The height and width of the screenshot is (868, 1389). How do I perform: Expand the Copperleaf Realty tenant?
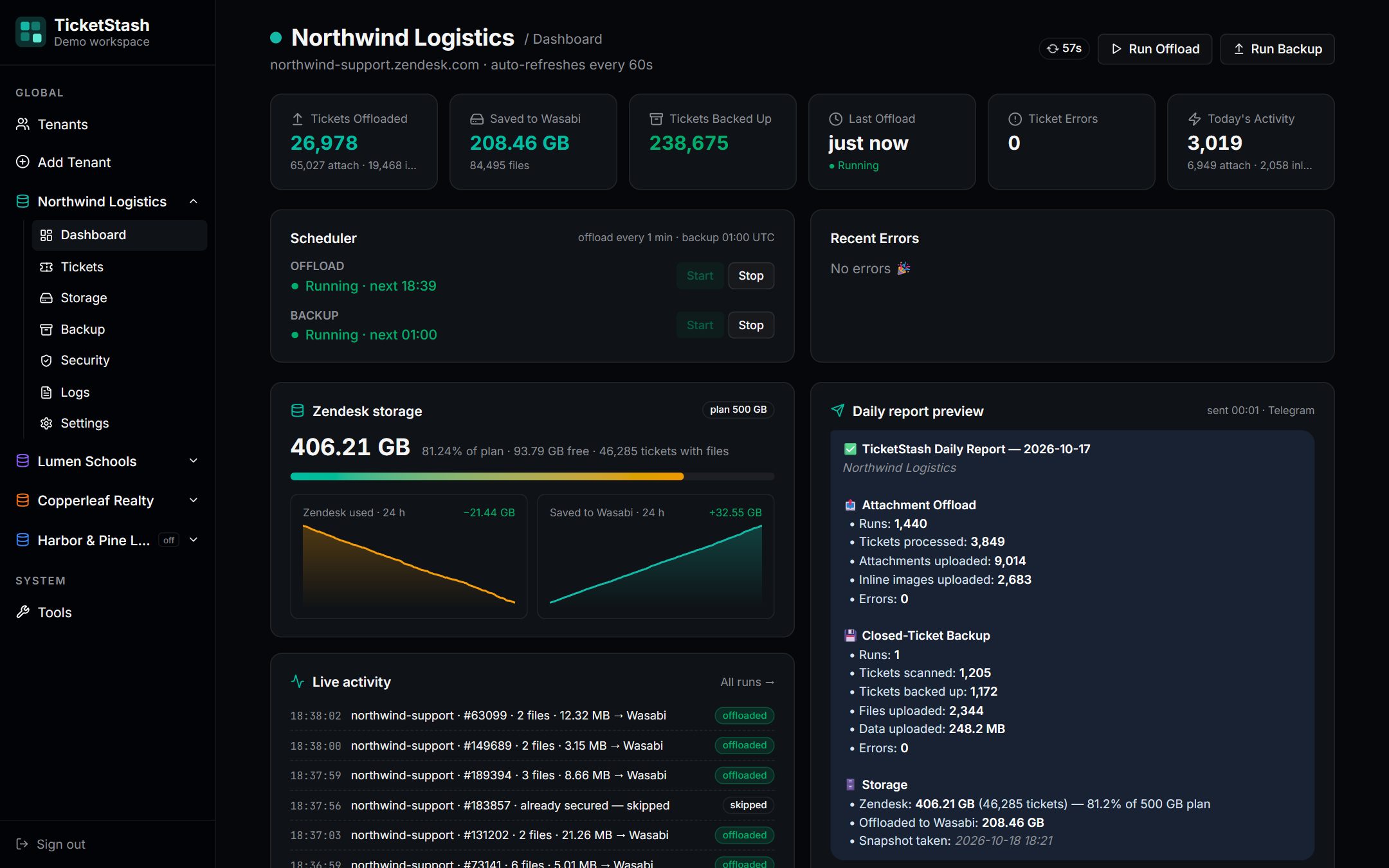[x=194, y=500]
